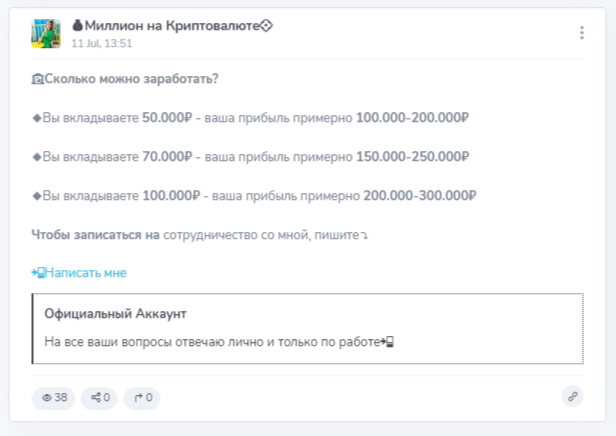Click the forwards counter button
This screenshot has height=436, width=616.
coord(142,398)
